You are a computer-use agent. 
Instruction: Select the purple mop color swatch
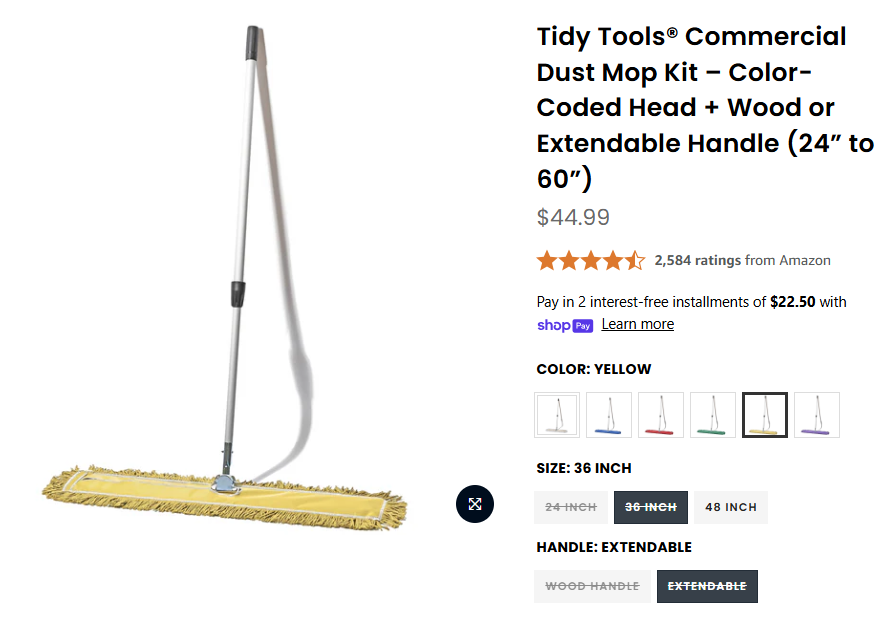[x=817, y=415]
